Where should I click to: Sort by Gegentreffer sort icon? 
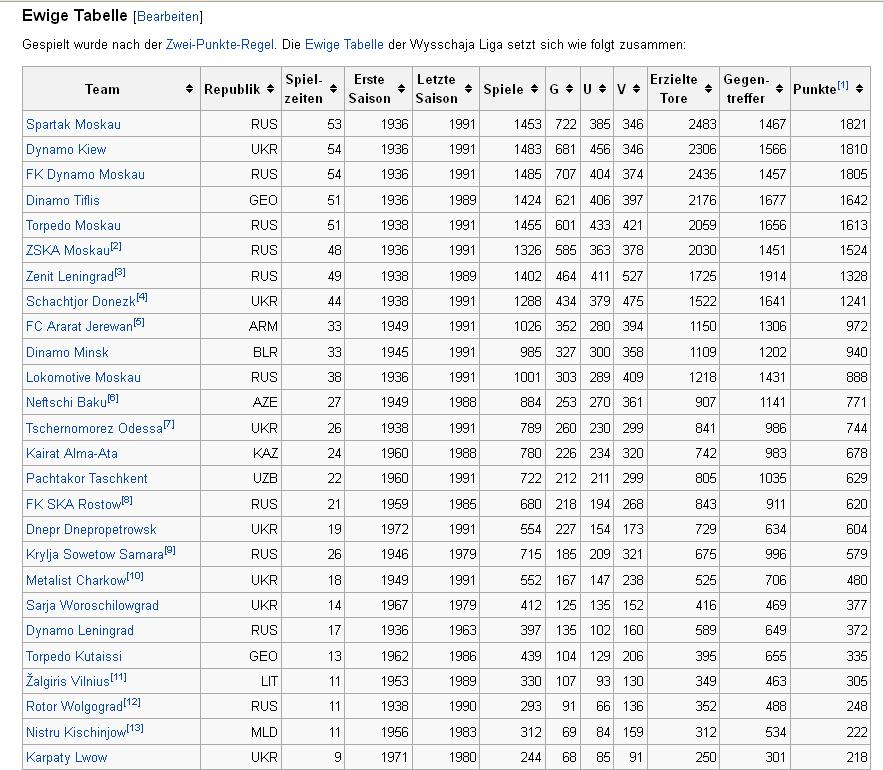click(x=779, y=89)
